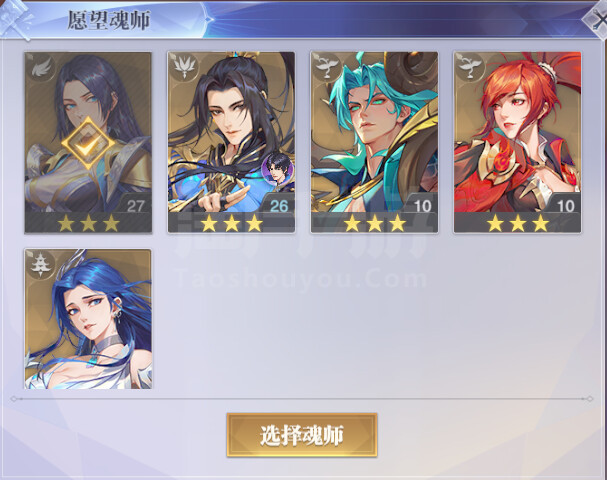
Task: Click the level 27 badge on first card
Action: pyautogui.click(x=135, y=205)
